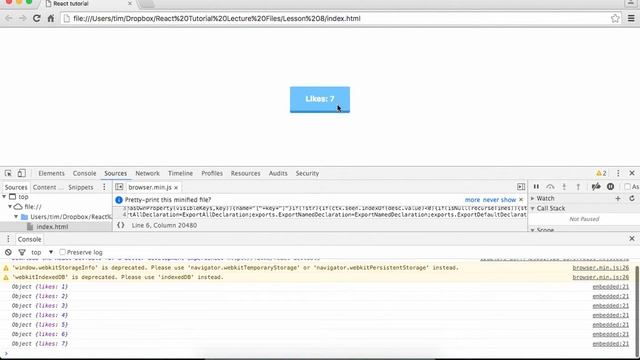The height and width of the screenshot is (360, 640).
Task: Close the browser.min.js file tab
Action: (176, 187)
